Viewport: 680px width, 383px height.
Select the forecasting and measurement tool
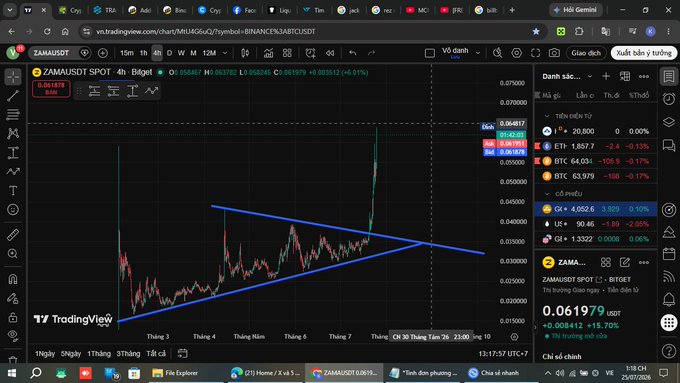13,153
